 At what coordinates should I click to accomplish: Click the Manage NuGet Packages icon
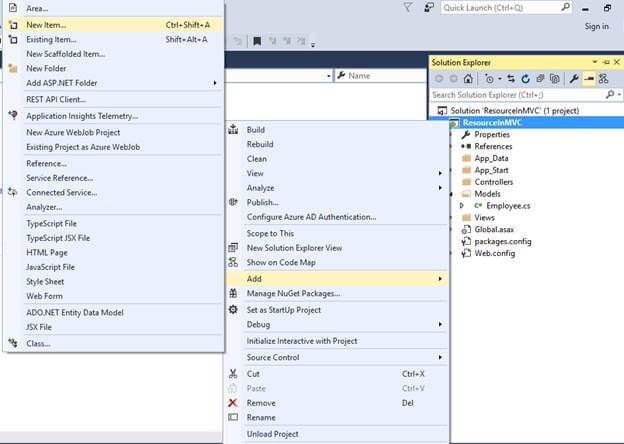[x=233, y=293]
